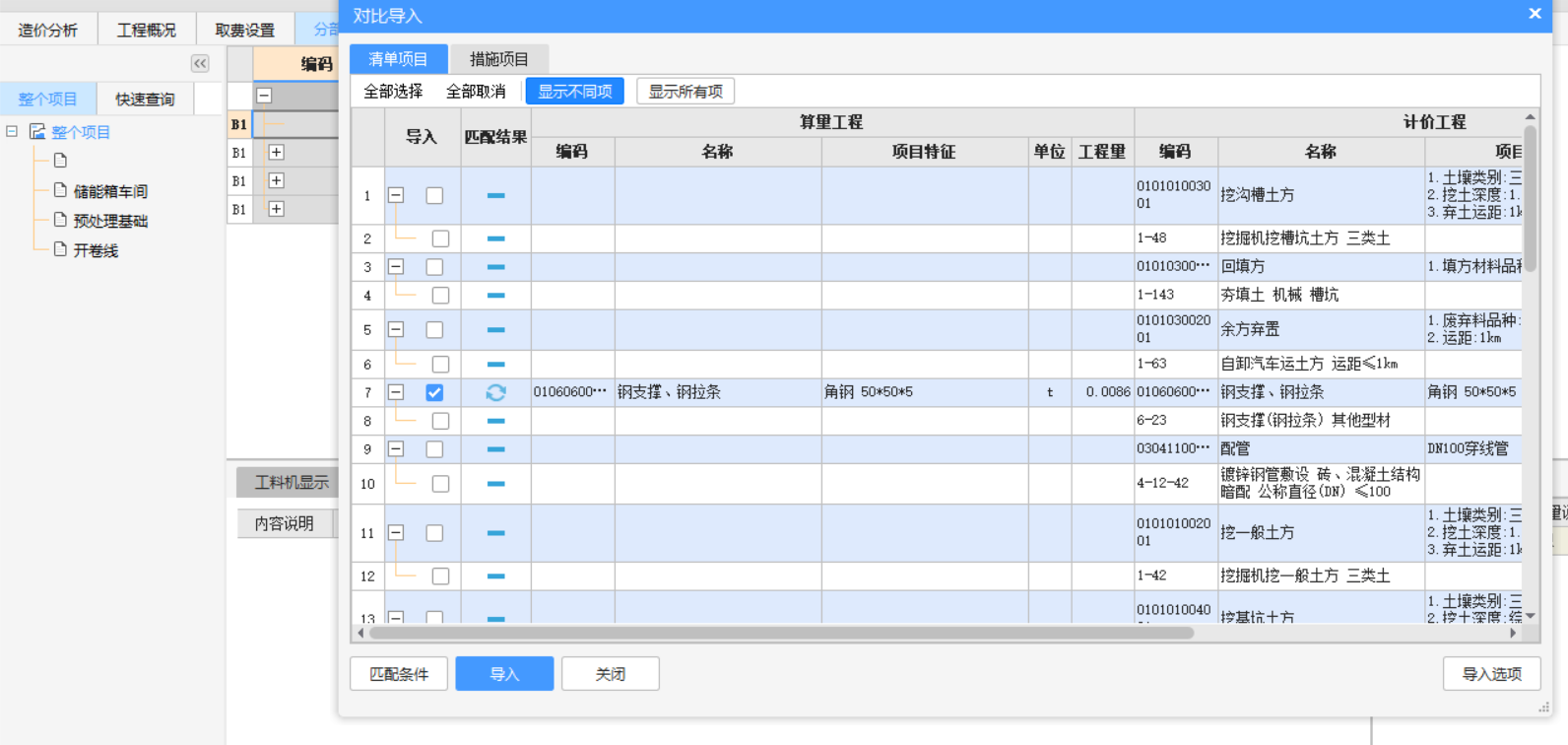1568x745 pixels.
Task: Collapse row 7 钢支撑、钢拉条 group
Action: click(x=396, y=392)
